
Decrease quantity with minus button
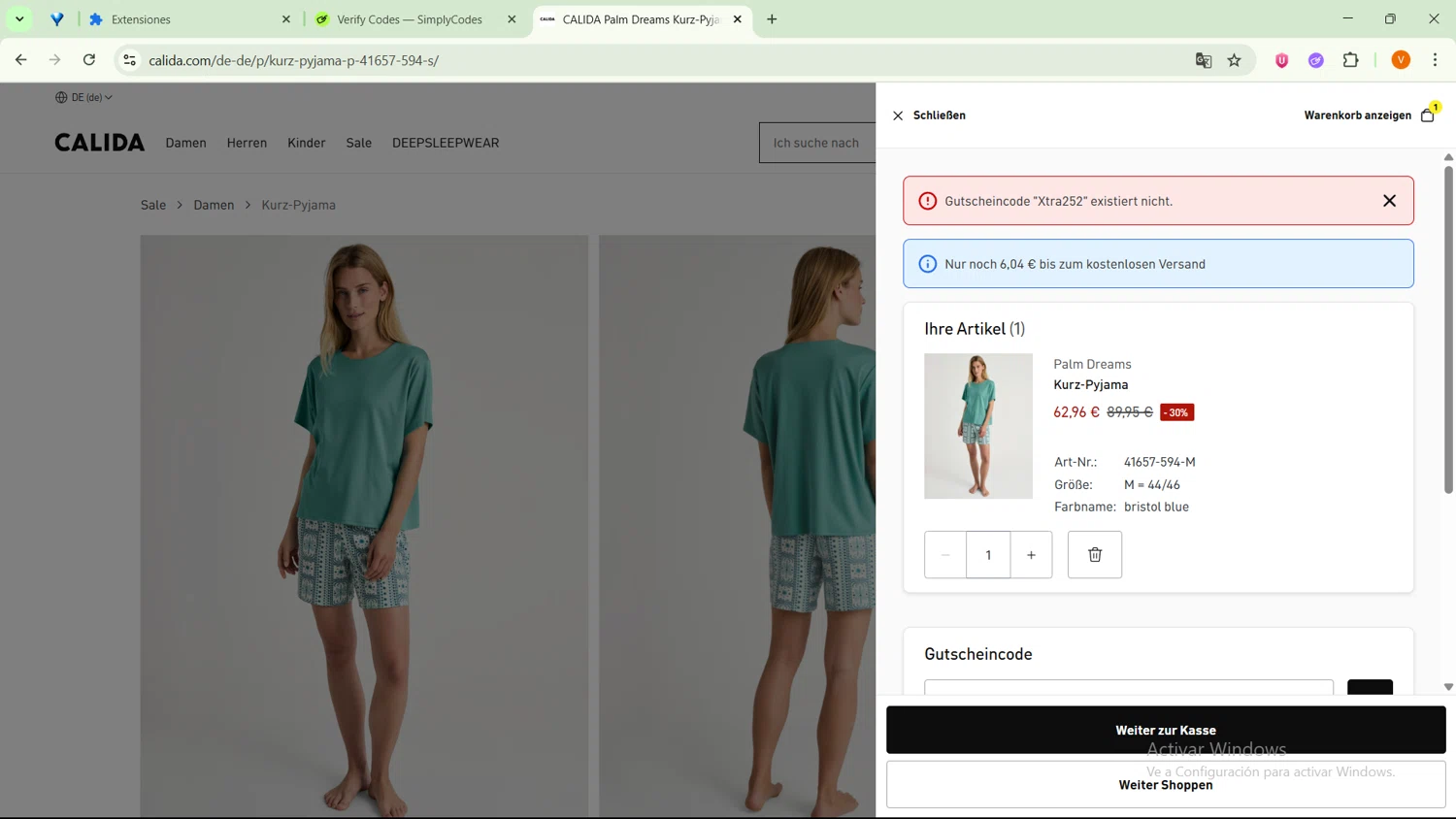click(945, 555)
